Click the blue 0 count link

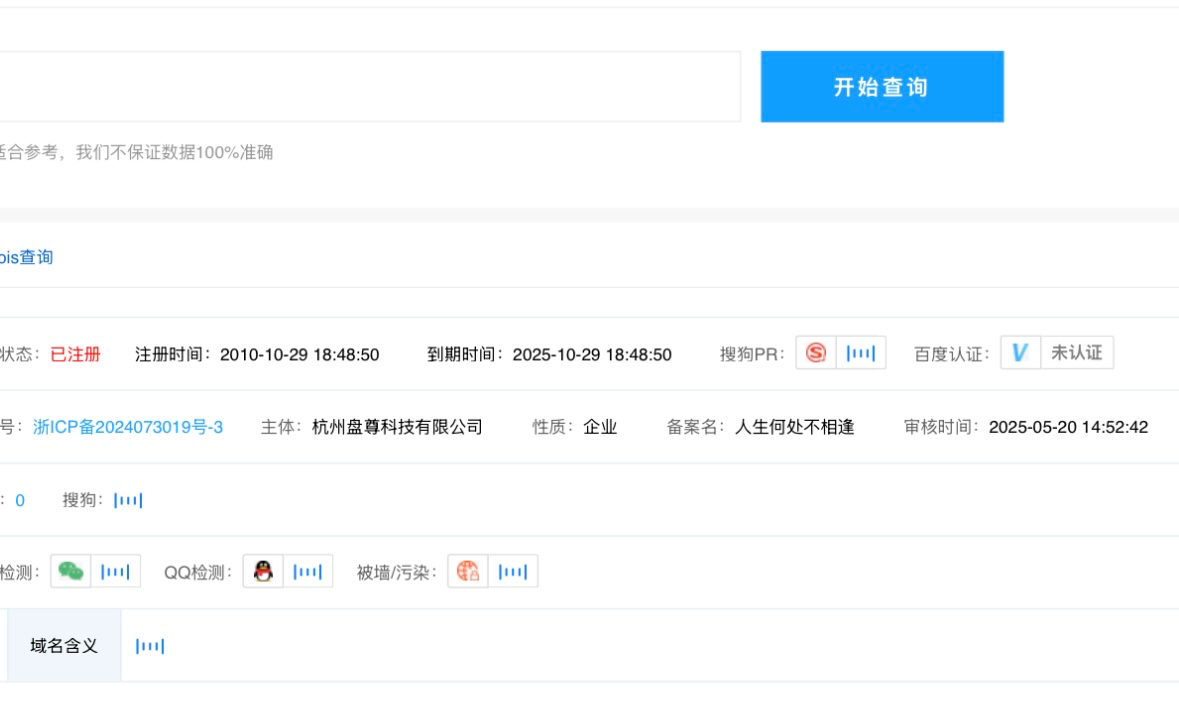pos(20,500)
